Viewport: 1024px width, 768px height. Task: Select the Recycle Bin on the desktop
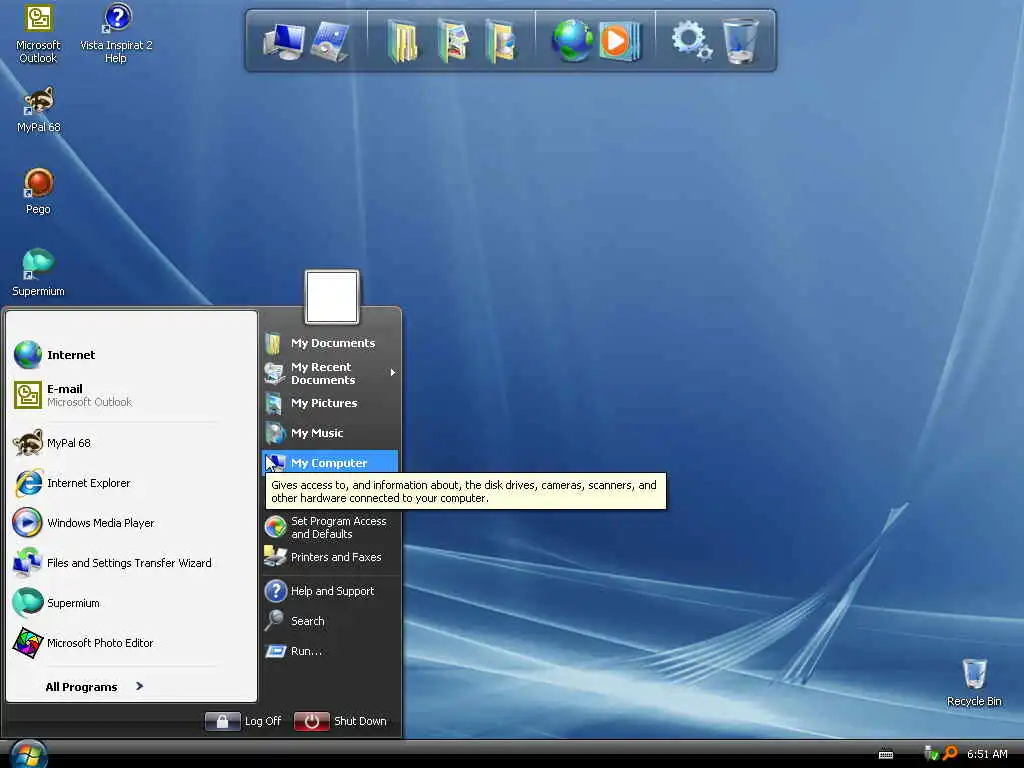(974, 683)
